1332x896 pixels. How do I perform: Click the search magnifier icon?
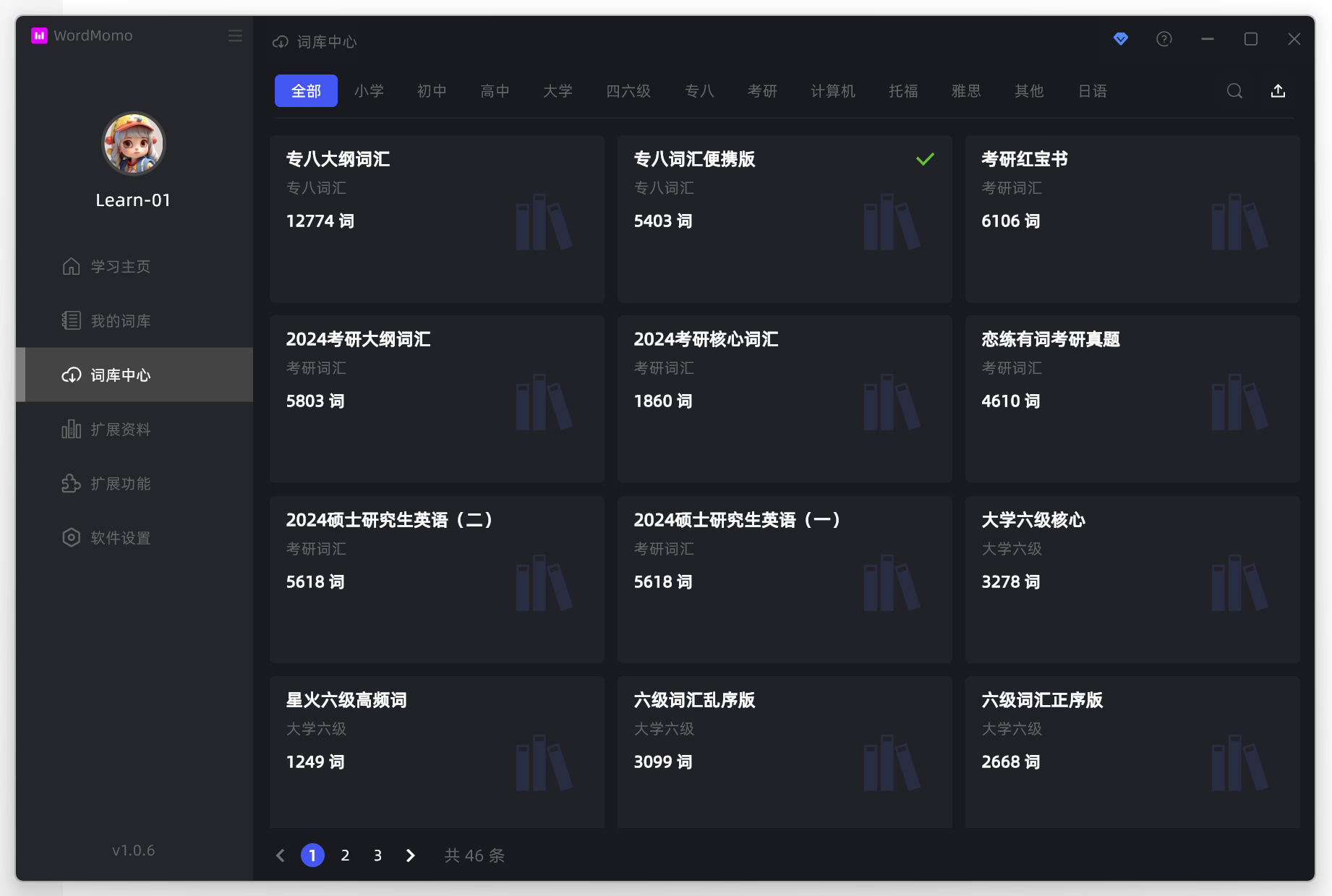coord(1234,91)
